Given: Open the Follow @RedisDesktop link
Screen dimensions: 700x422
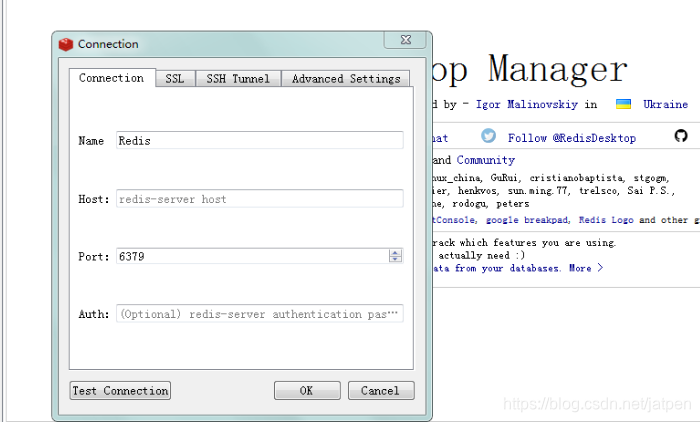Looking at the screenshot, I should click(x=572, y=138).
